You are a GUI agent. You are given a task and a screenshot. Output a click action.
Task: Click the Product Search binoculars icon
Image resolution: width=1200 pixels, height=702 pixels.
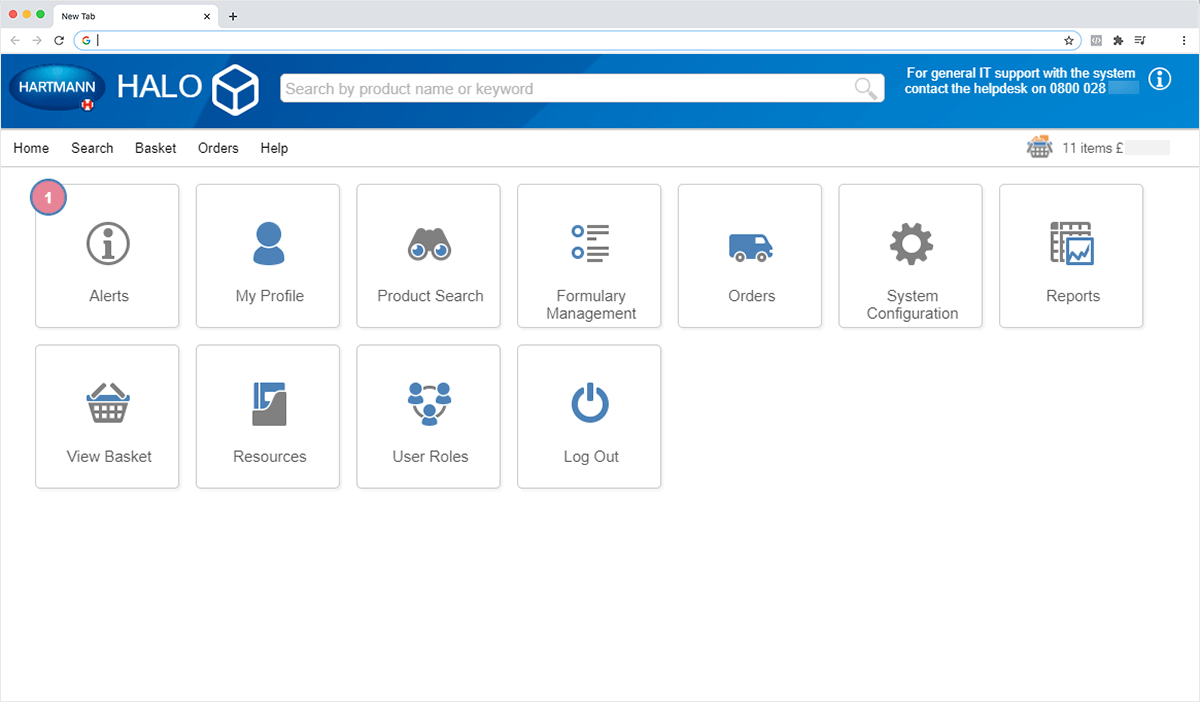point(430,244)
